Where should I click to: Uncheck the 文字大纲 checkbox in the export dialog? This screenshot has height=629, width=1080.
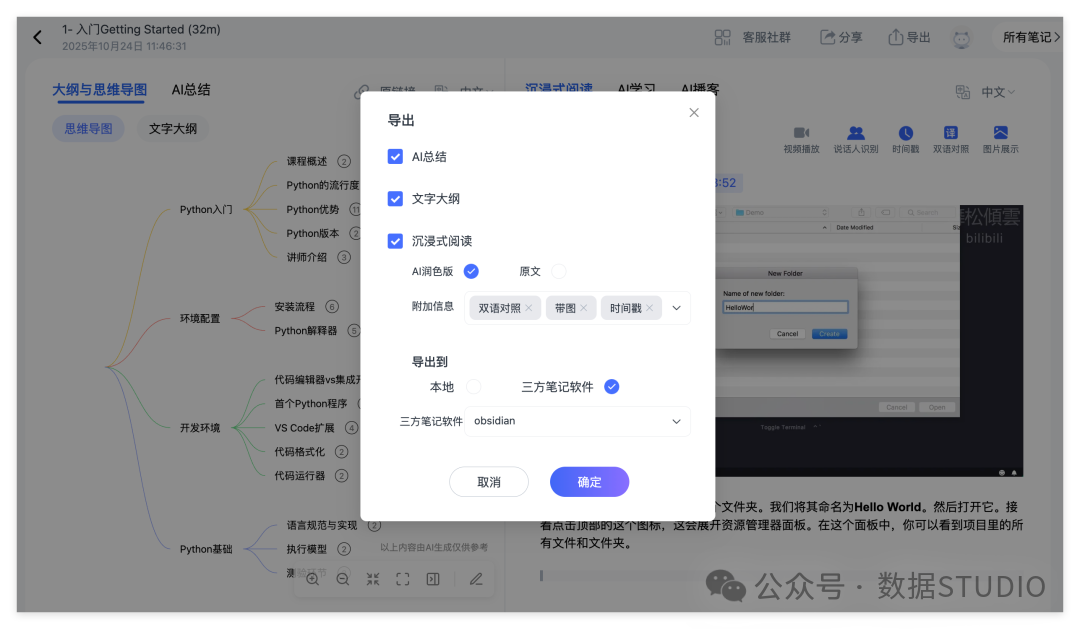395,199
